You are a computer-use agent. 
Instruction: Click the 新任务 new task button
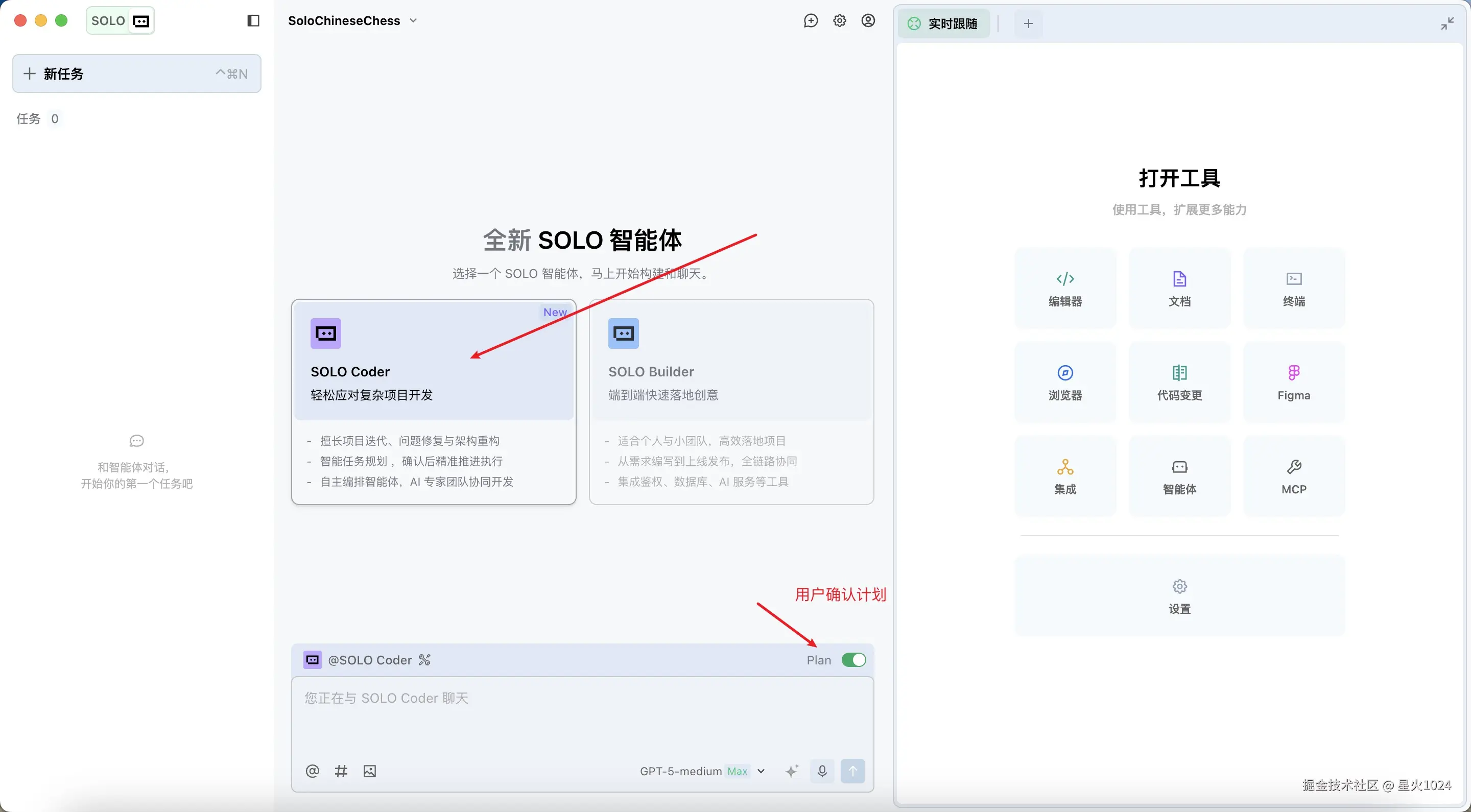point(136,74)
